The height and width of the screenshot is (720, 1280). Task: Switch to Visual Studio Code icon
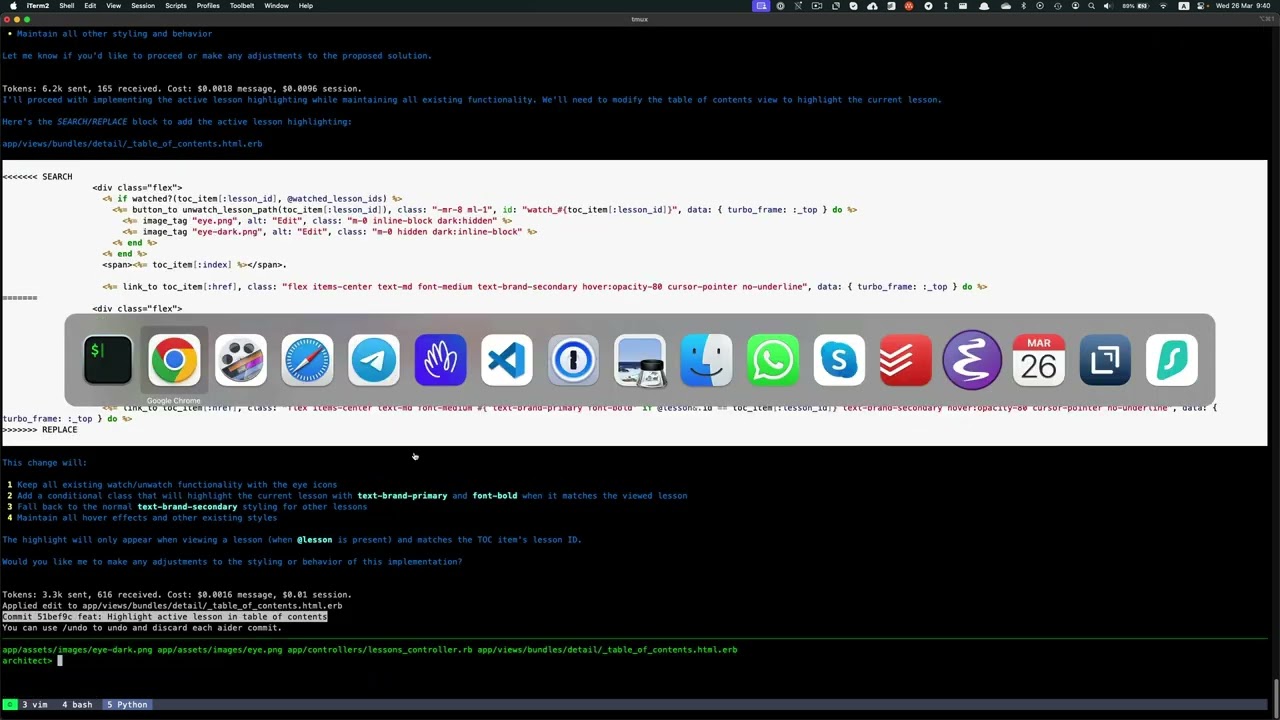tap(507, 360)
